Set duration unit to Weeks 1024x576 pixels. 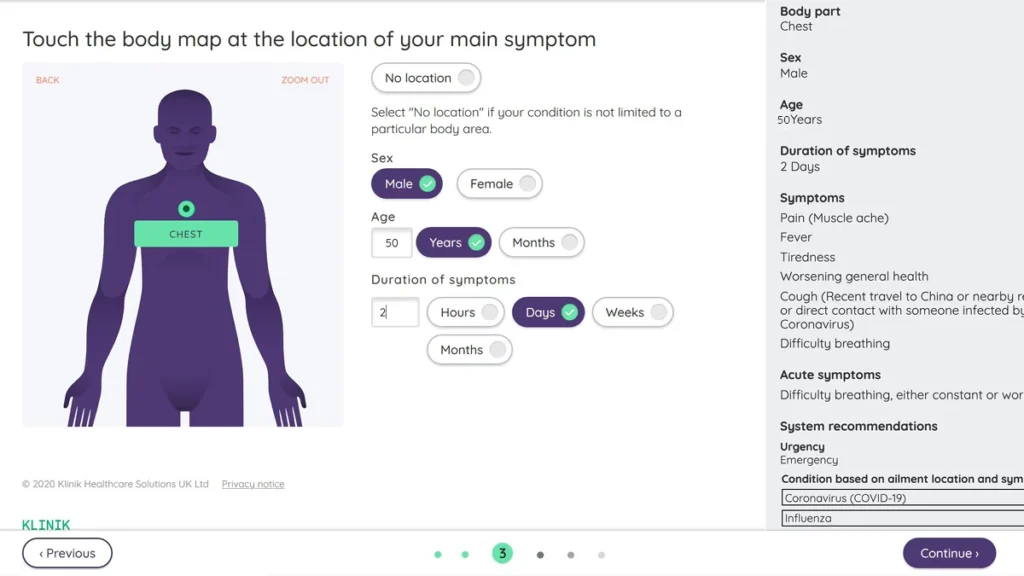pyautogui.click(x=632, y=313)
